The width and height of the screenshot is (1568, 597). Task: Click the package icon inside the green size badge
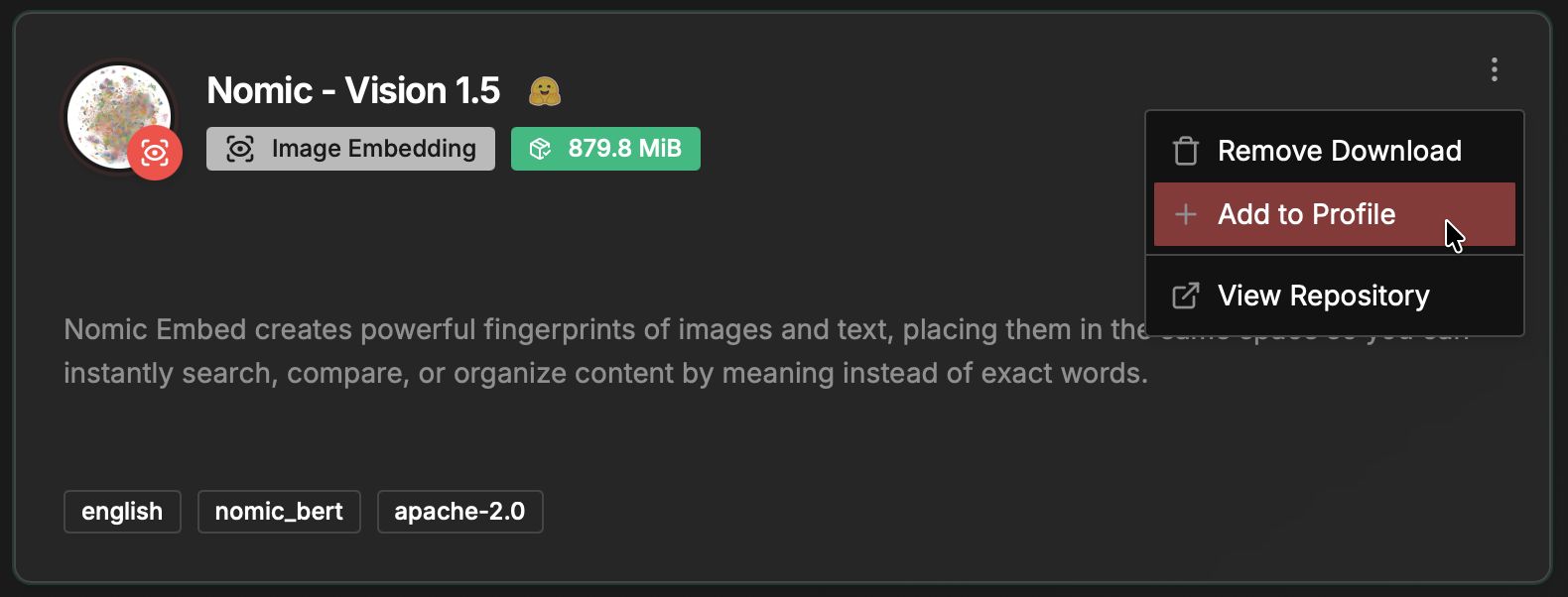(x=540, y=148)
